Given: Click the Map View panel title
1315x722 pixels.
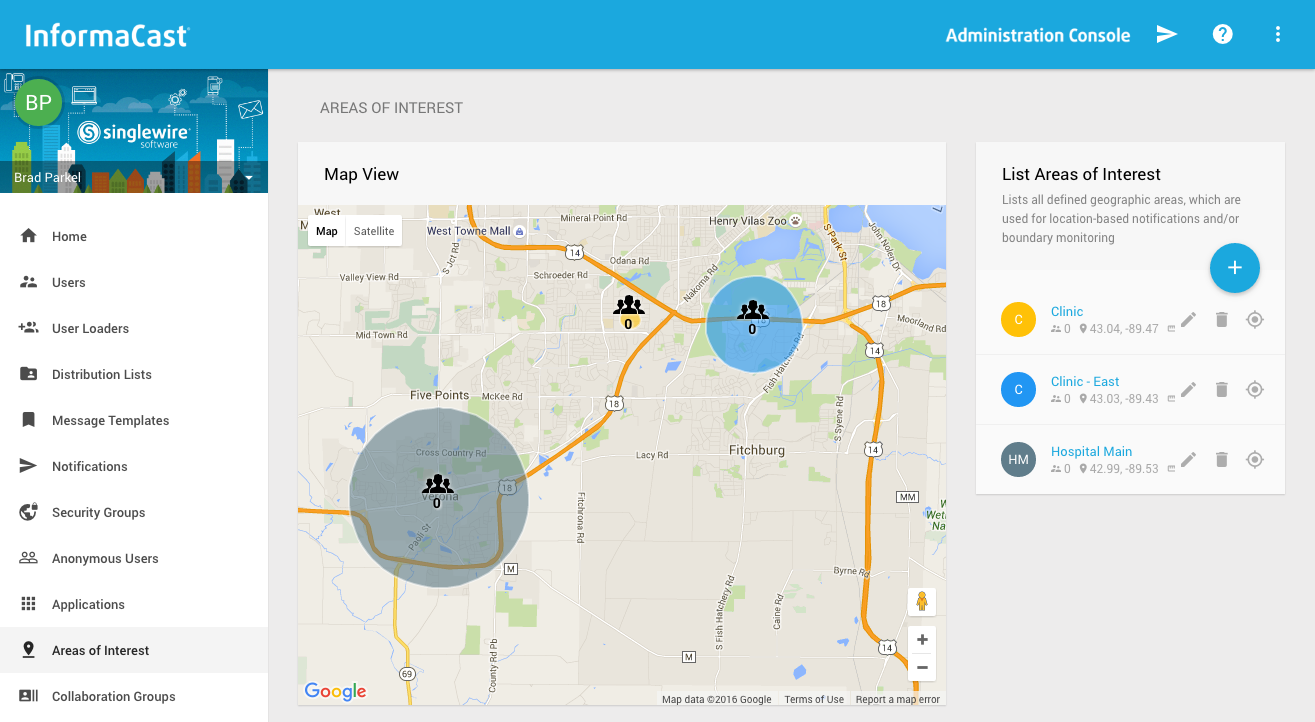Looking at the screenshot, I should [x=362, y=174].
